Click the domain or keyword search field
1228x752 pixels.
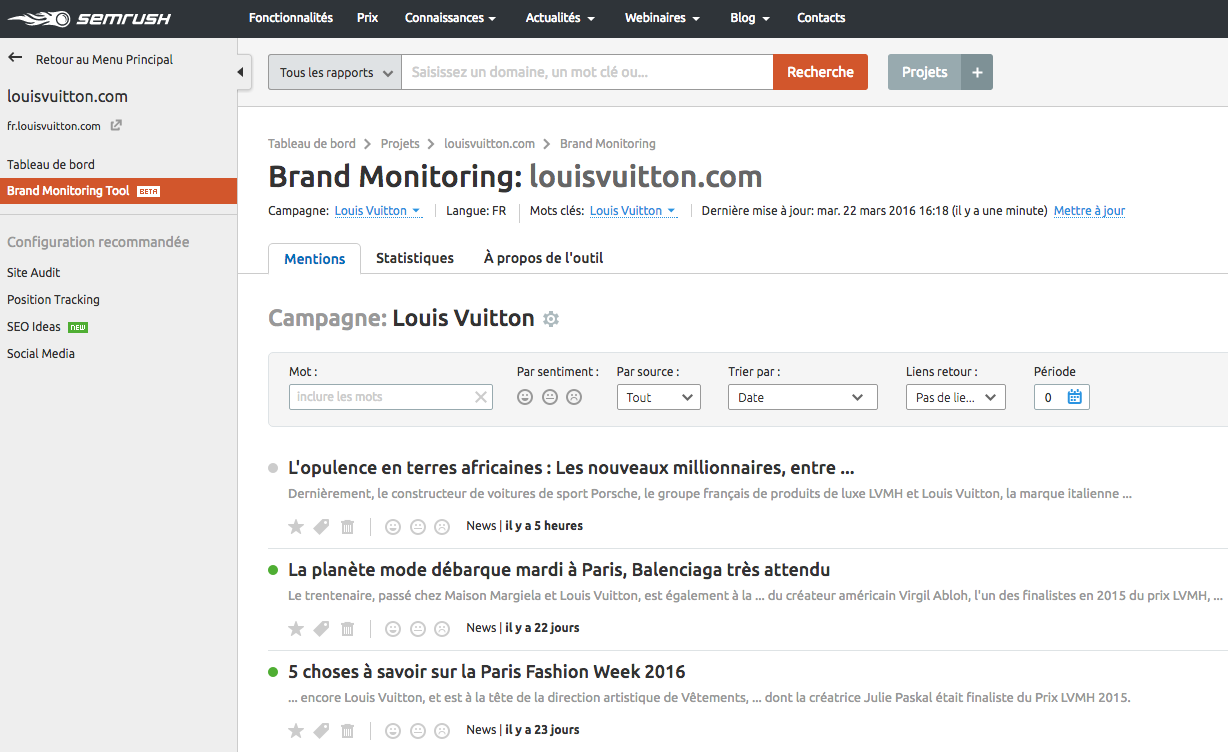tap(588, 72)
